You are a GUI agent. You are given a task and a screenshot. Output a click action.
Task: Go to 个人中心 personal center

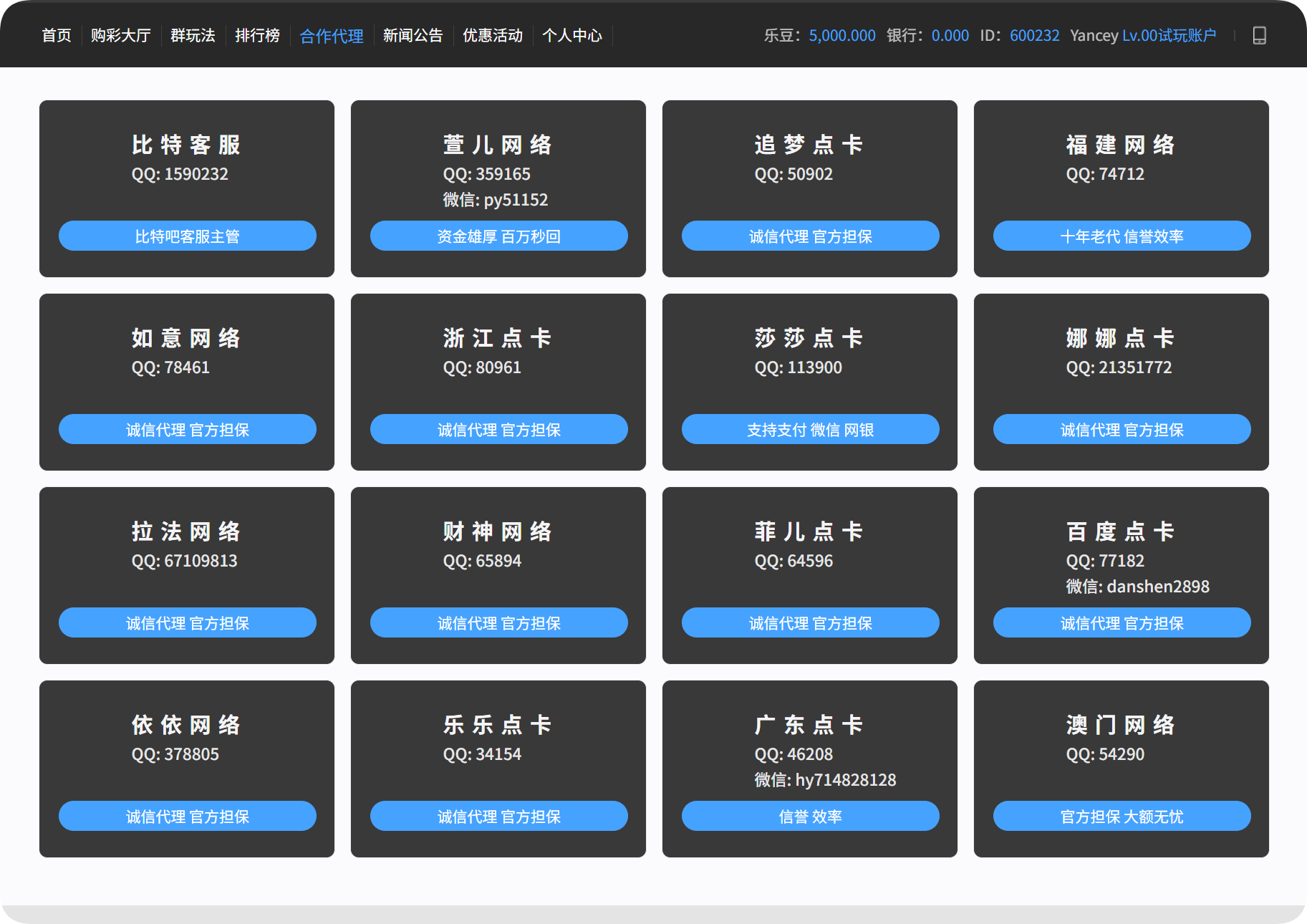[x=572, y=36]
